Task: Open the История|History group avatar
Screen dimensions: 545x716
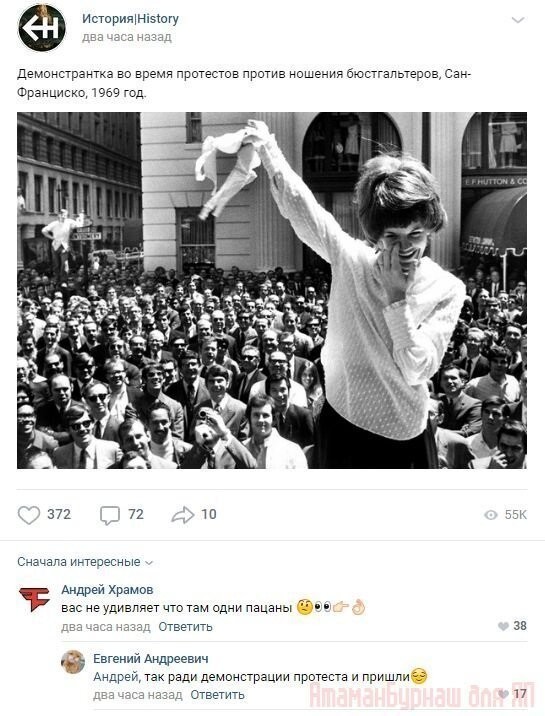Action: pos(42,27)
